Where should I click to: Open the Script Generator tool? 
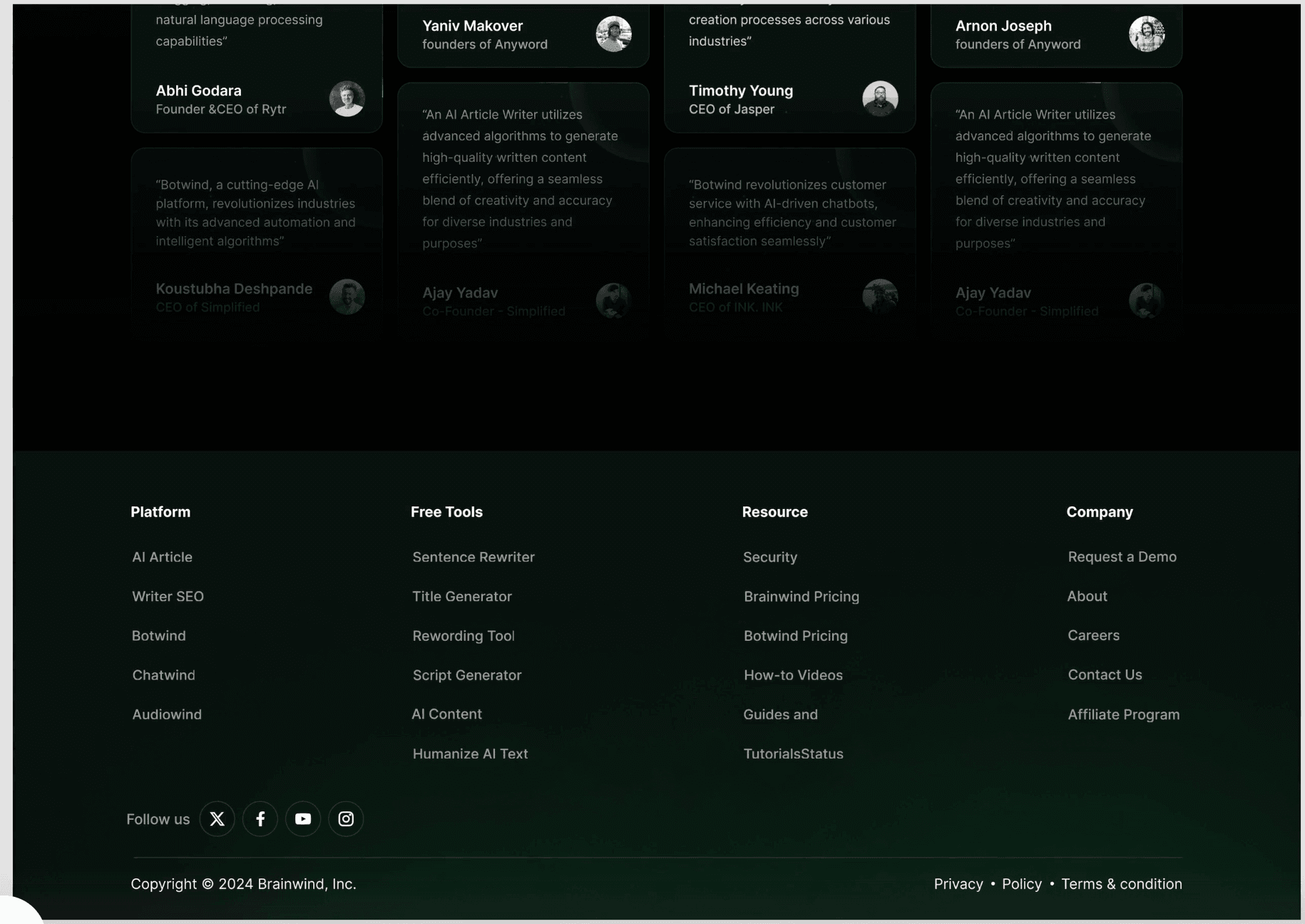[x=467, y=674]
